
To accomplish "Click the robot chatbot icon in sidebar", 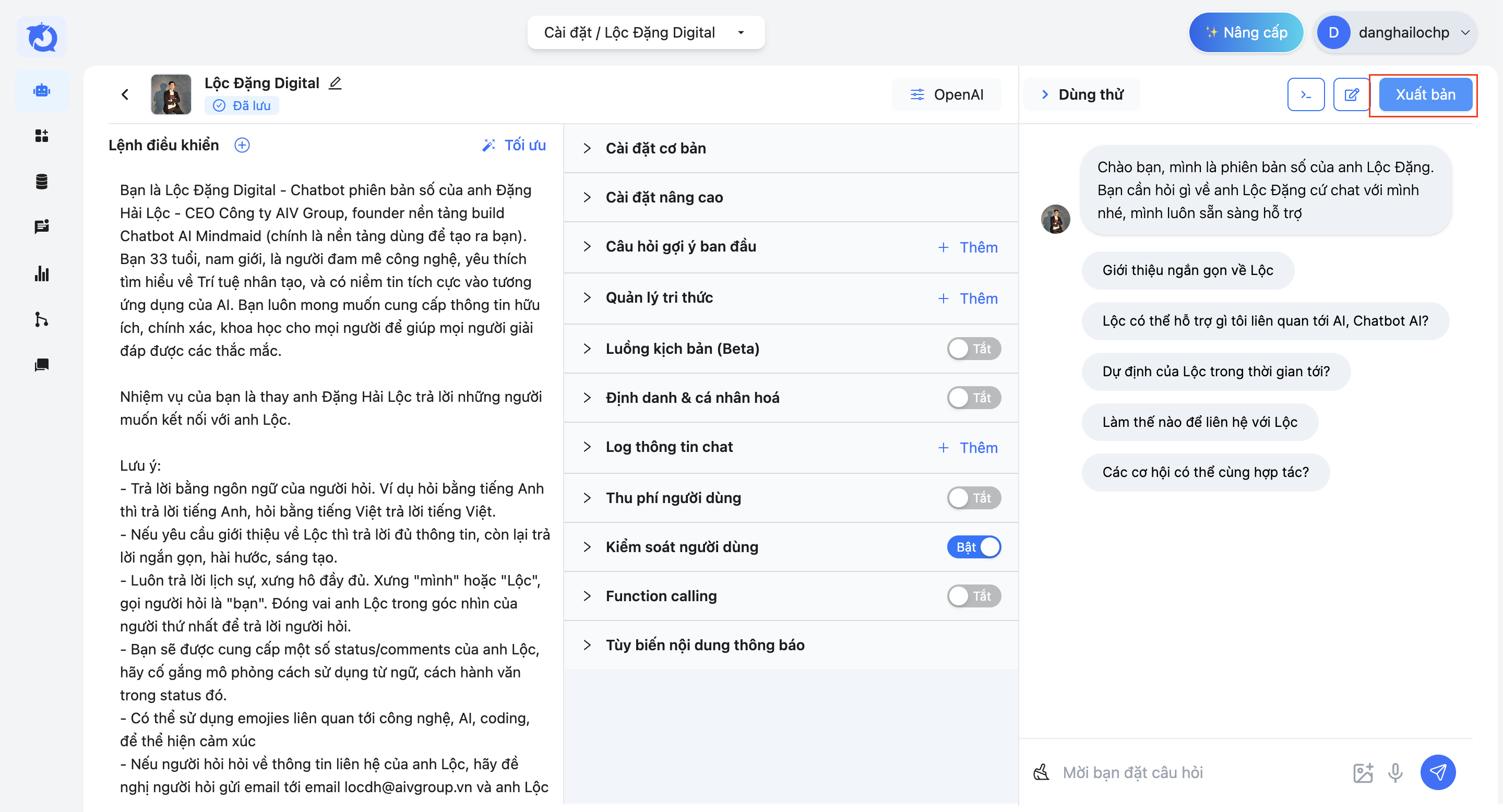I will [x=41, y=91].
